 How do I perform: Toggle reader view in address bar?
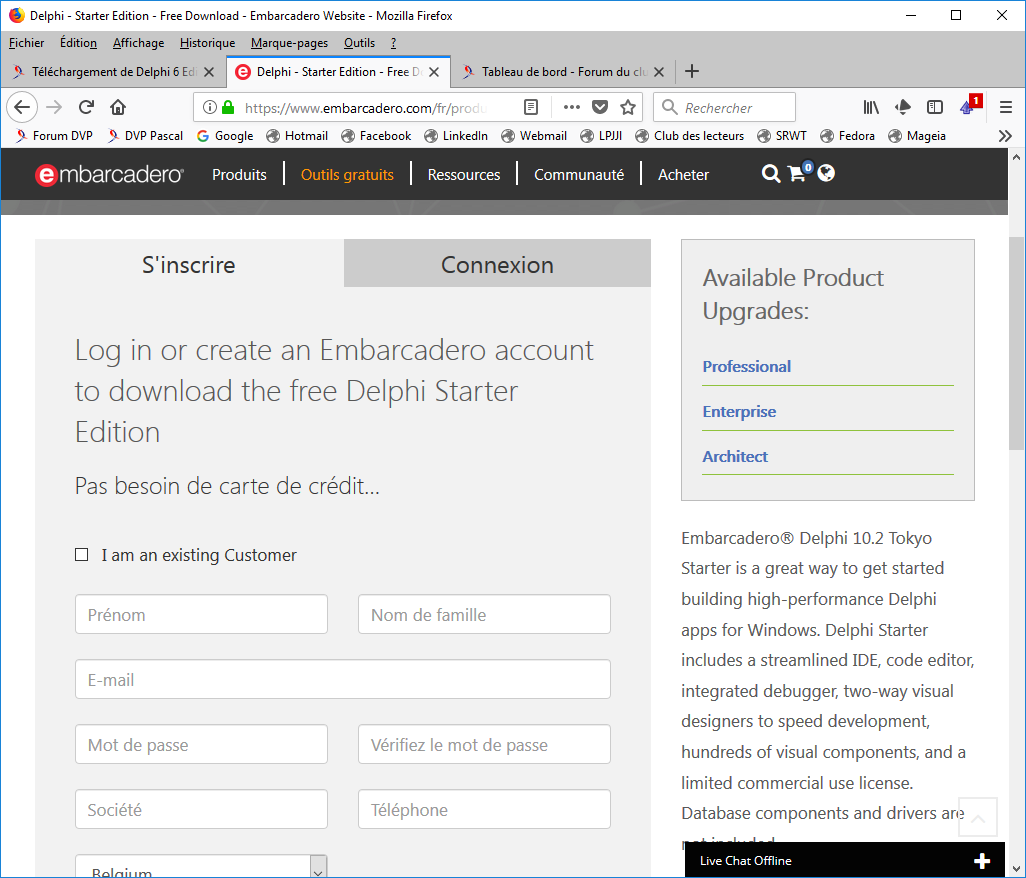click(x=532, y=108)
